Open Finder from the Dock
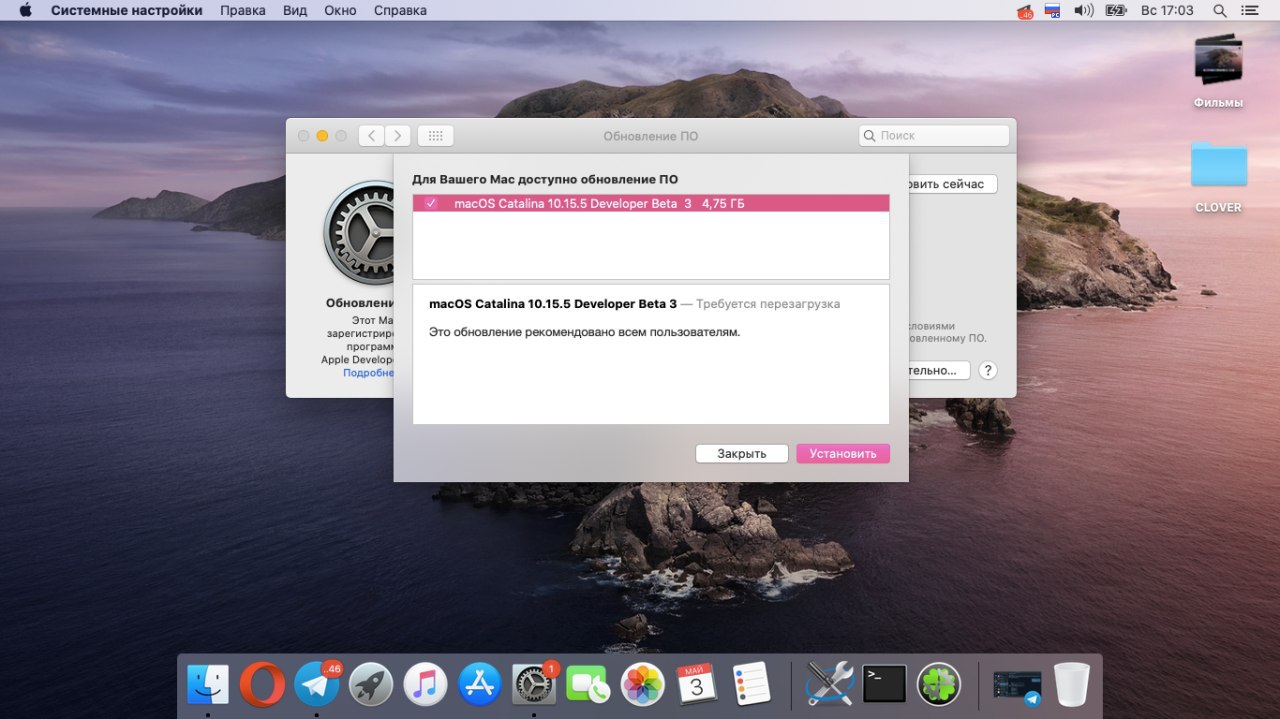 click(208, 685)
